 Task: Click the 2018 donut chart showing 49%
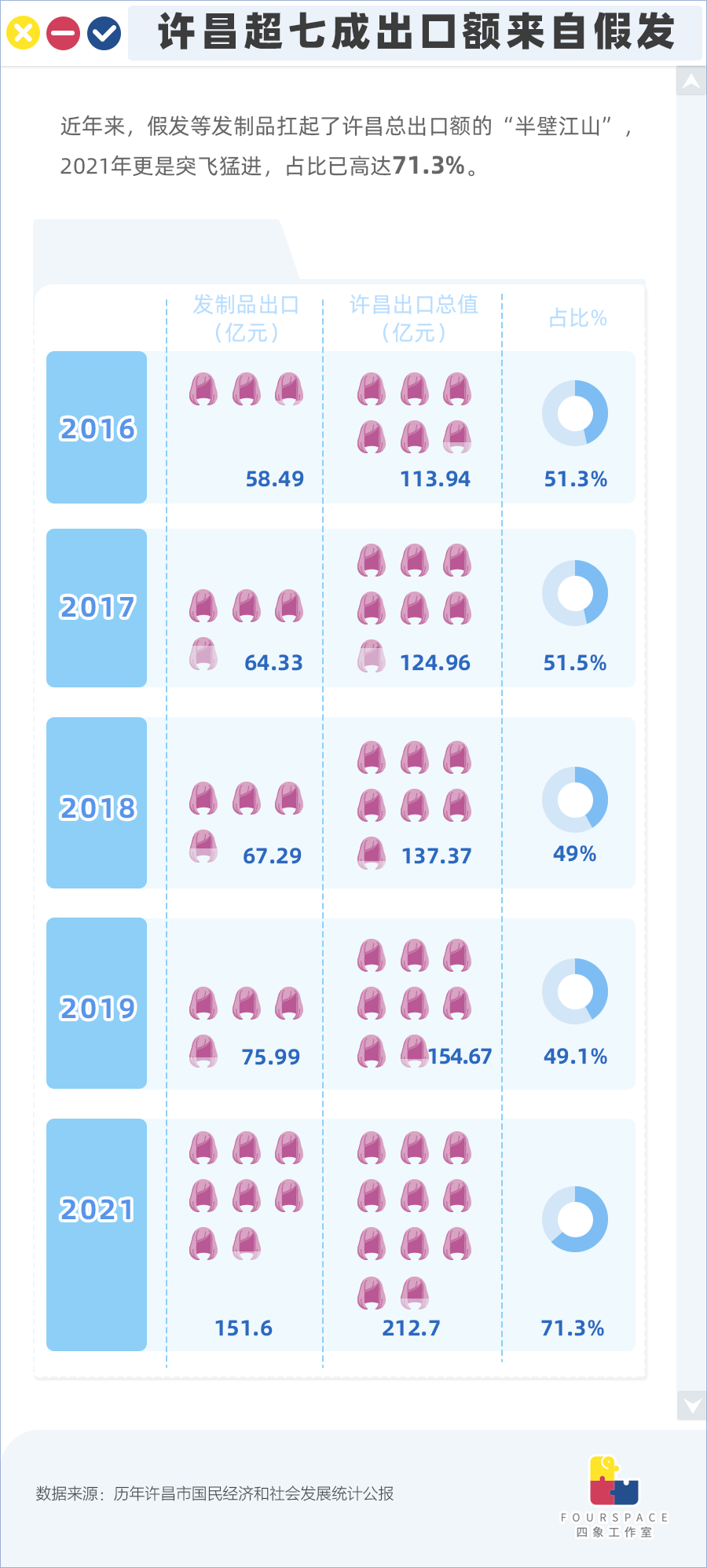[x=575, y=800]
